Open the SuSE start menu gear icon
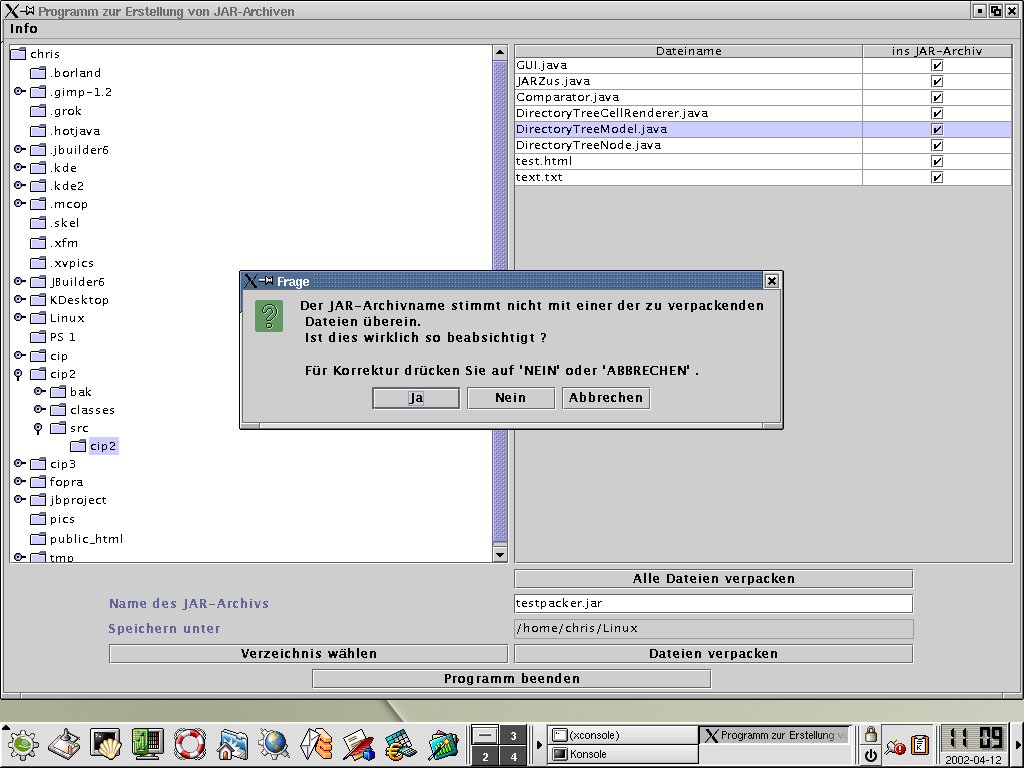The image size is (1024, 768). click(22, 744)
